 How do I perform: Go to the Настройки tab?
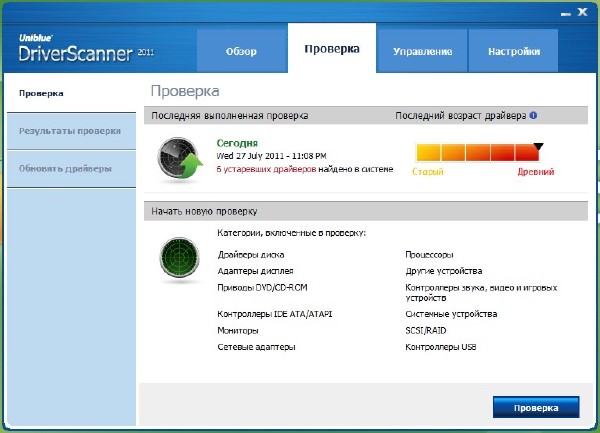click(515, 51)
